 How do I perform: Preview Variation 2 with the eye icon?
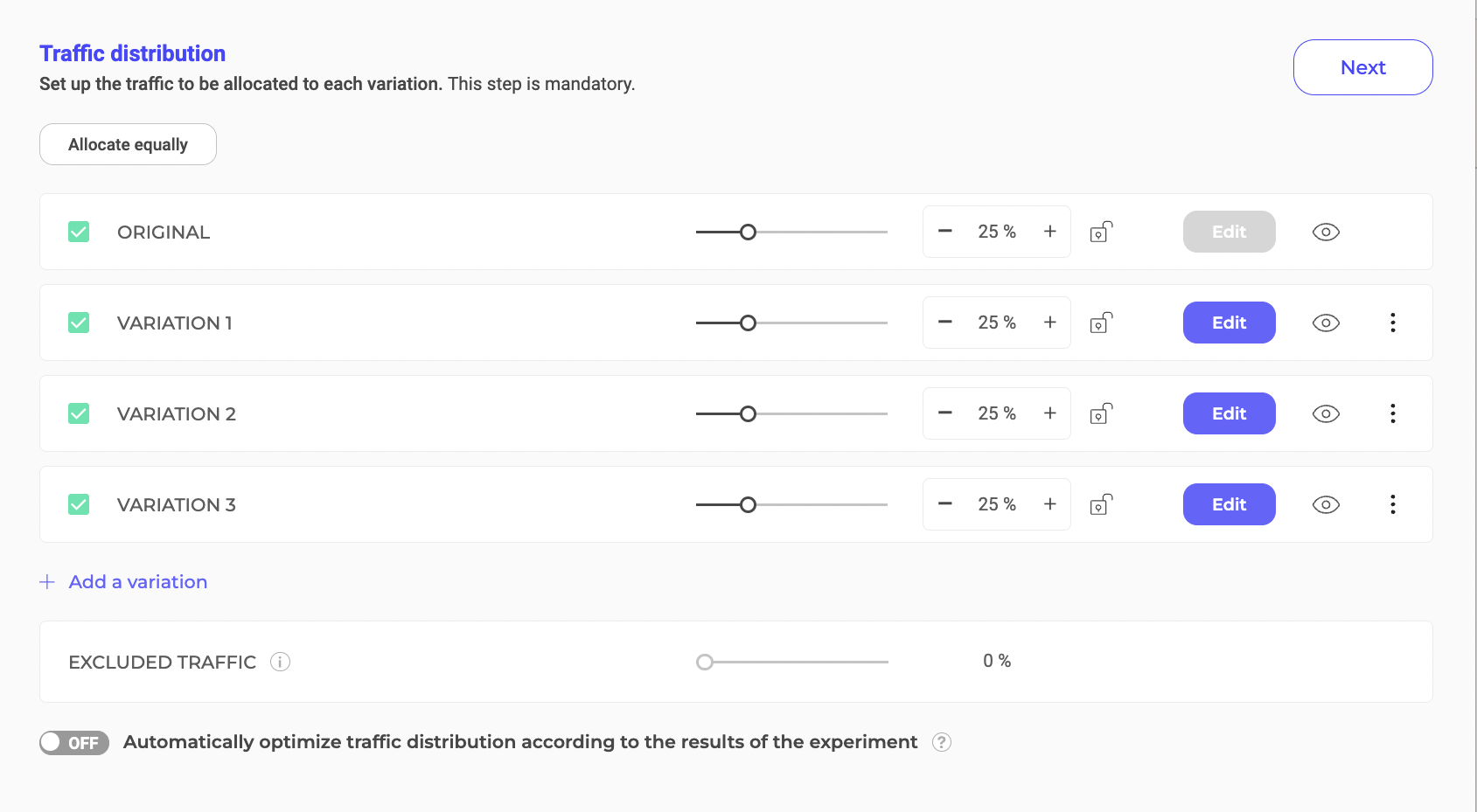[1326, 413]
